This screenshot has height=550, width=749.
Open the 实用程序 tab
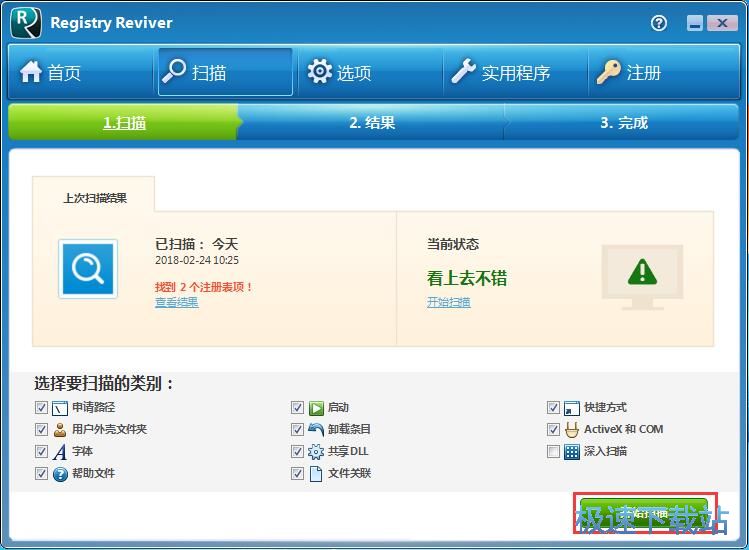pos(515,72)
